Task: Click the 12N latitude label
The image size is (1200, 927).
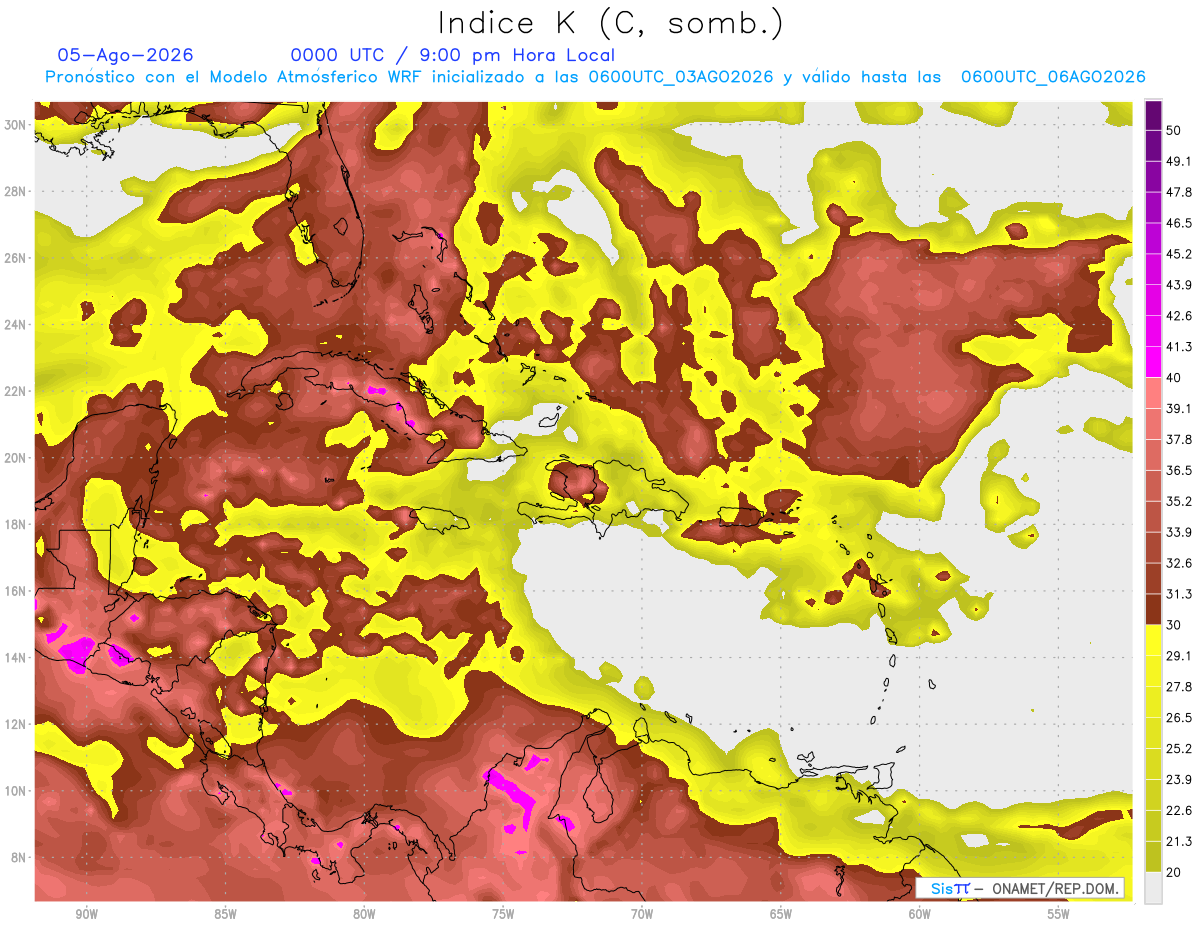Action: [16, 723]
